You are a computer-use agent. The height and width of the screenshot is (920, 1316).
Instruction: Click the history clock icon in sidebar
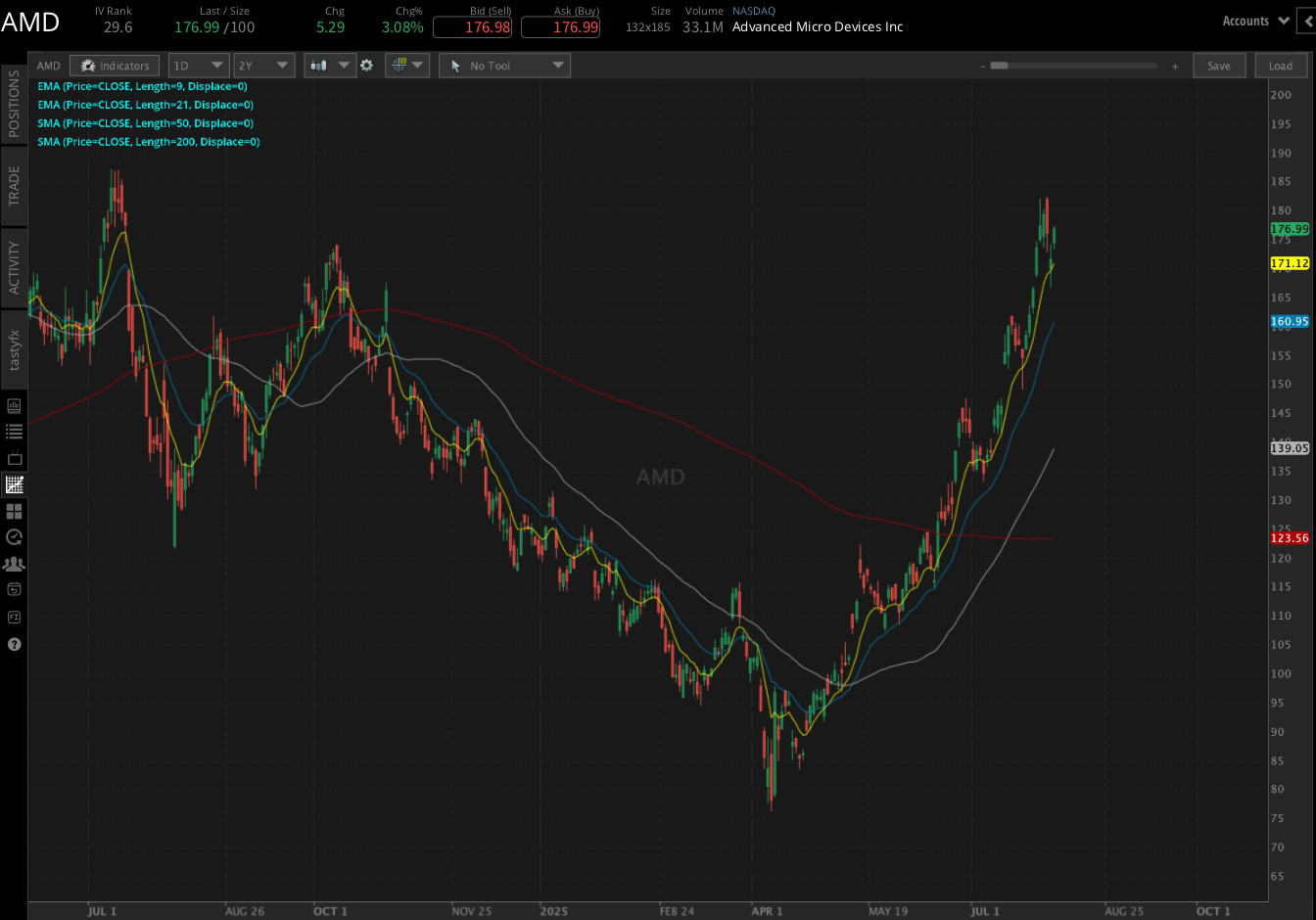click(15, 536)
